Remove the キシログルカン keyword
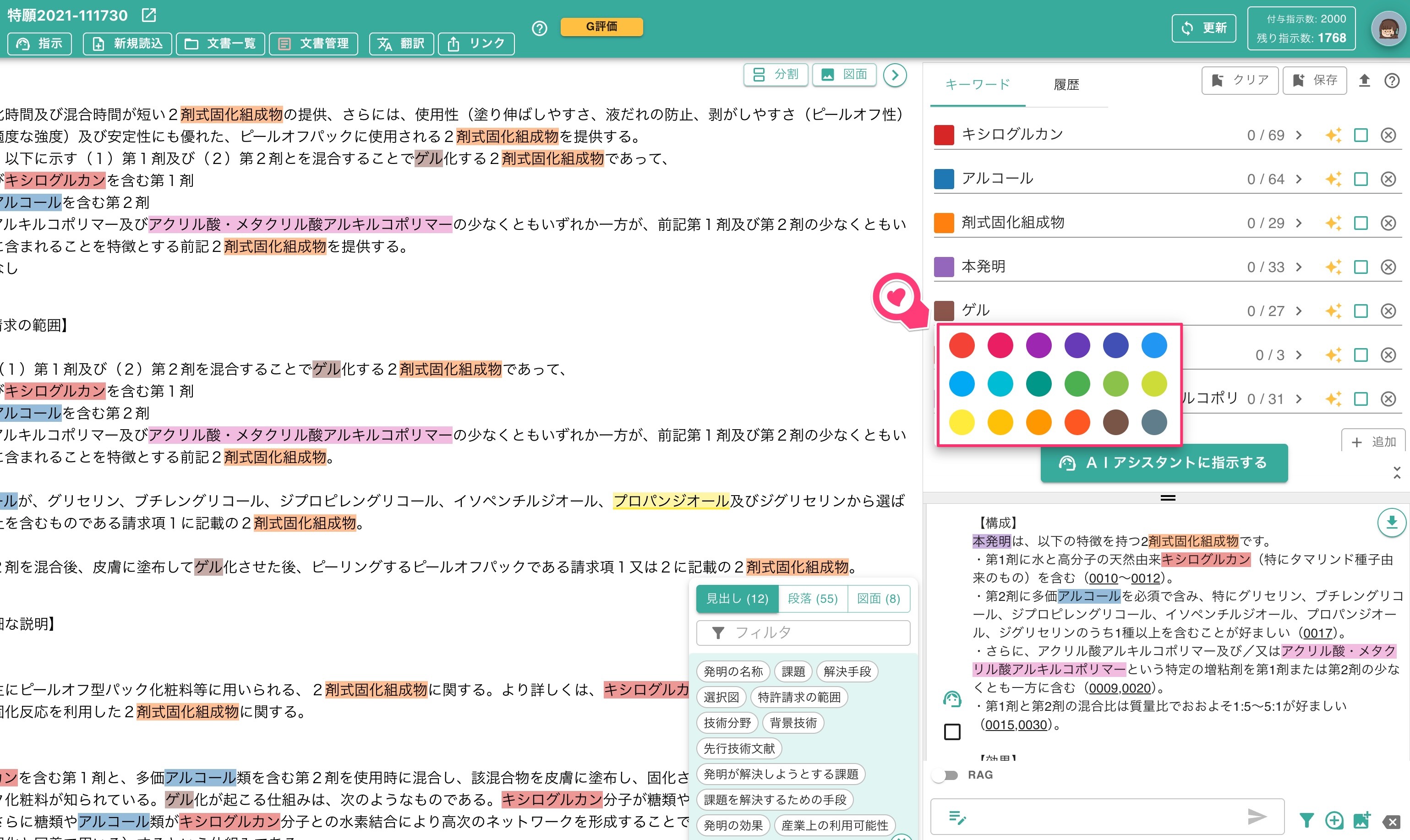 pyautogui.click(x=1388, y=135)
